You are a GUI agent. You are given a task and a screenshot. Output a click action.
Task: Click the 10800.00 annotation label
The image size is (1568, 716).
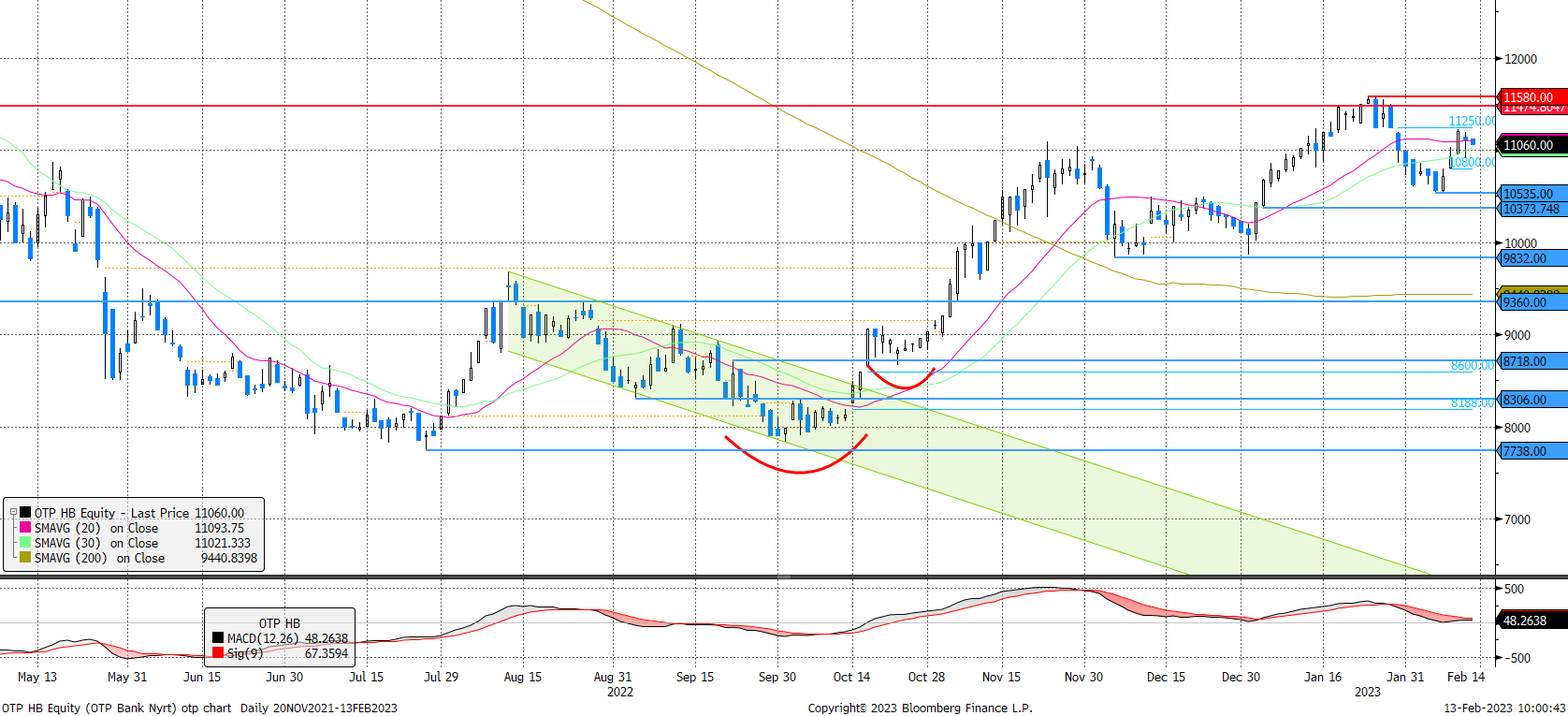[1473, 162]
